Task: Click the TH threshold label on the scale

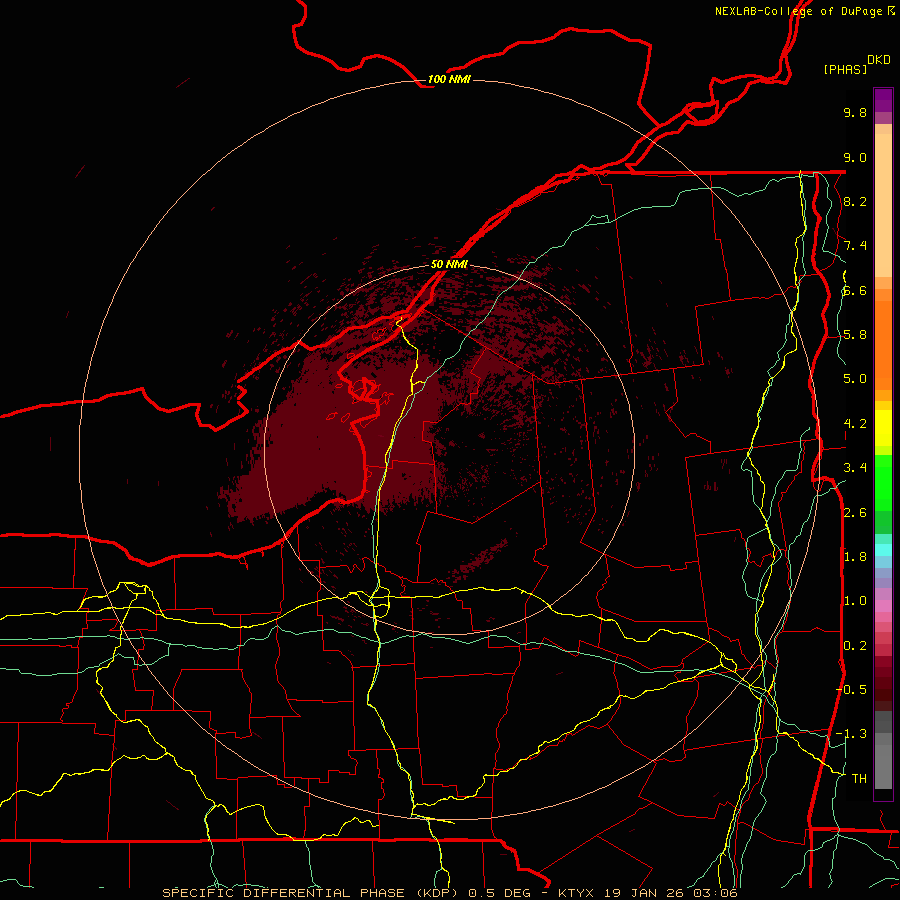Action: point(859,779)
